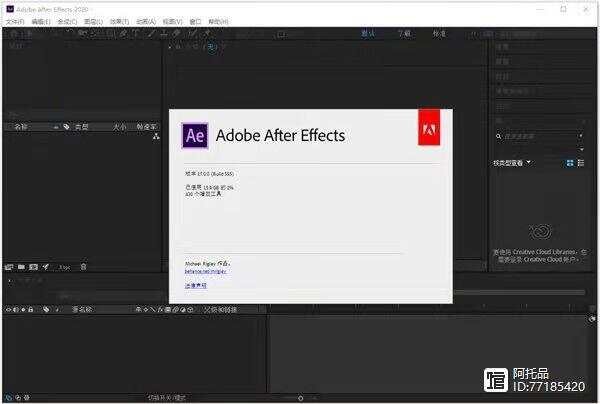
Task: Open project settings rocket icon
Action: (46, 267)
